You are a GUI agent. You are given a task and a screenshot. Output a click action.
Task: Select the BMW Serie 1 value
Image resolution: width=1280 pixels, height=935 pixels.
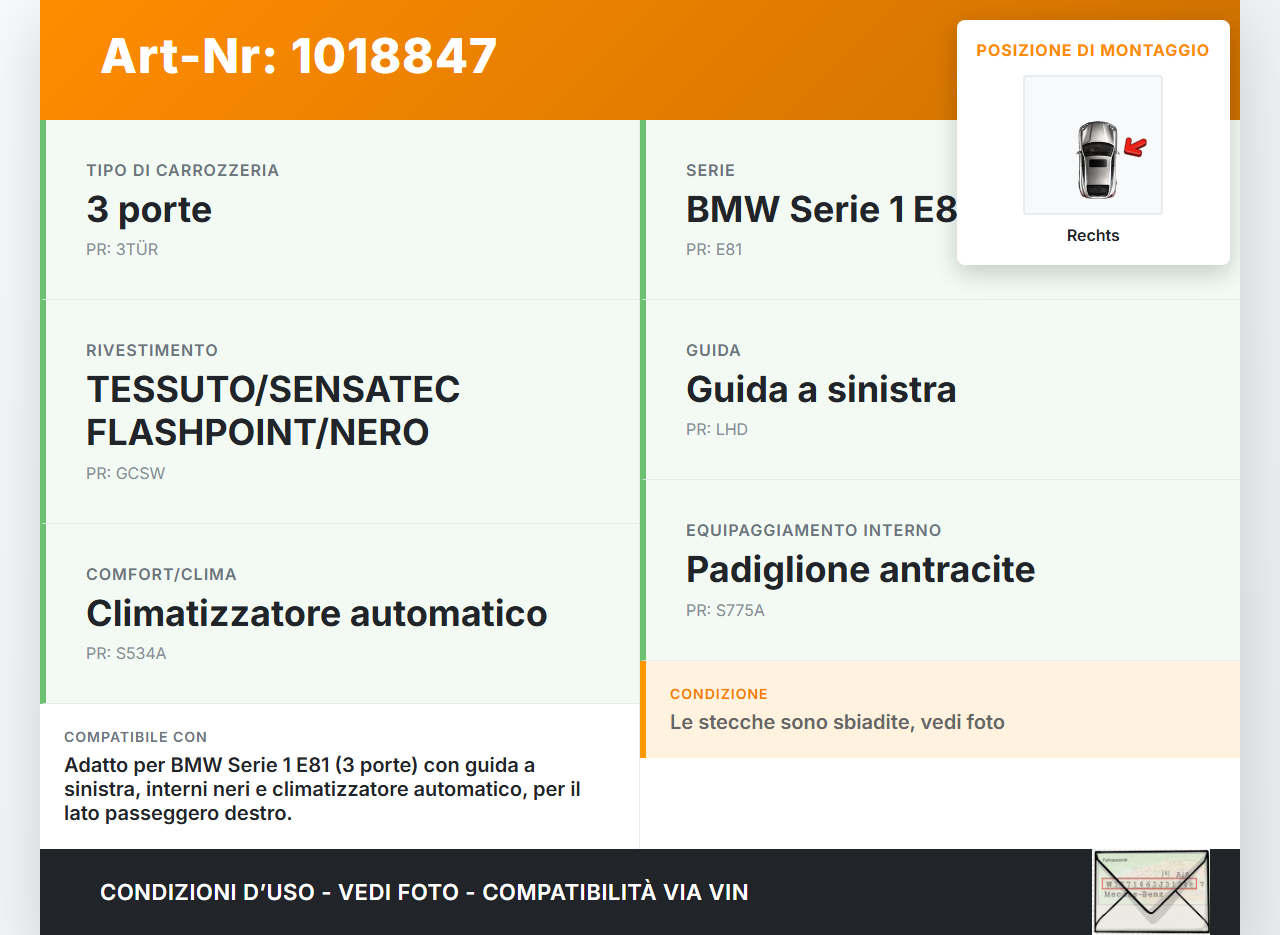coord(821,210)
